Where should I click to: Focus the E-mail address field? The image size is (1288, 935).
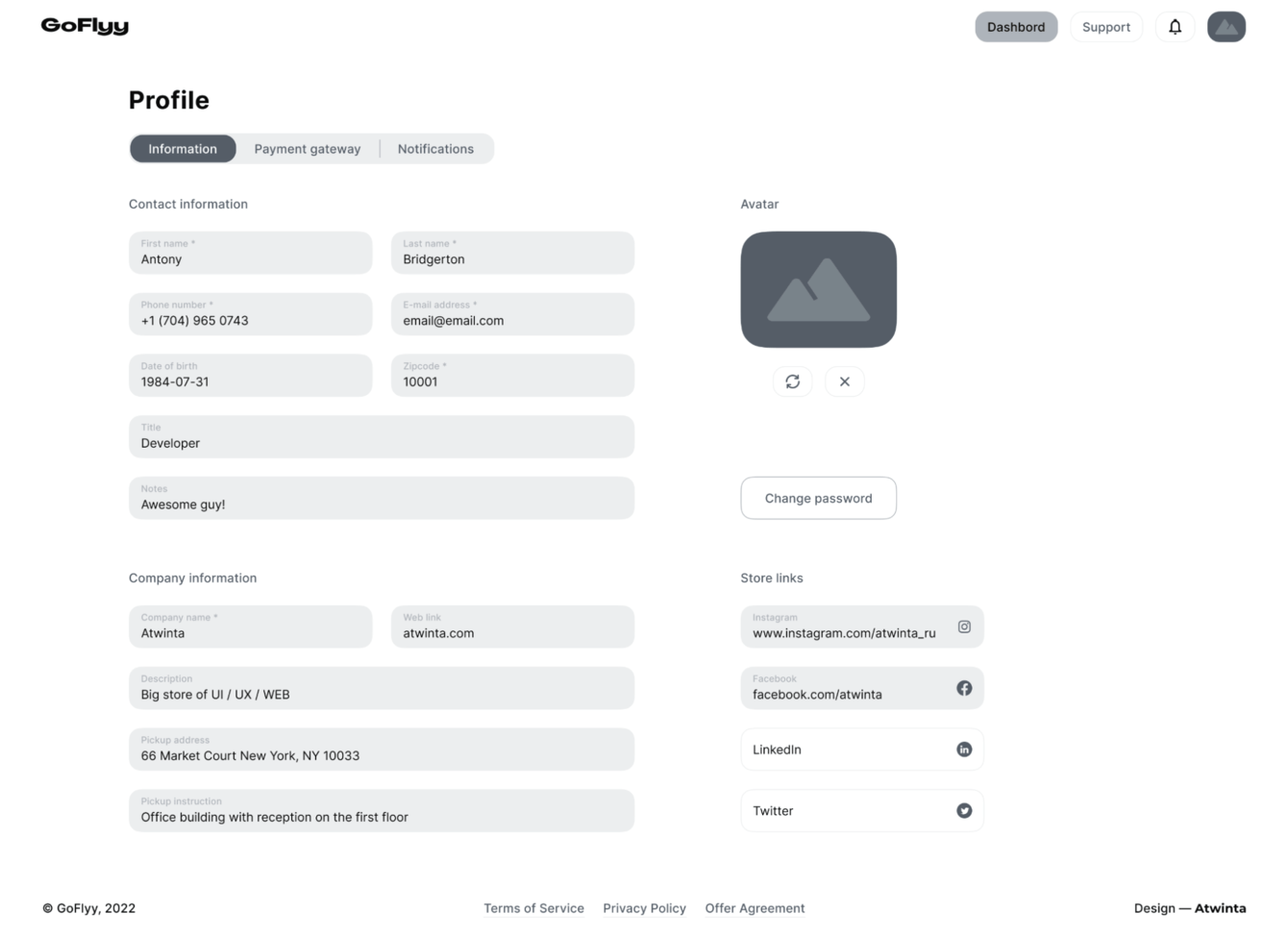(x=512, y=314)
